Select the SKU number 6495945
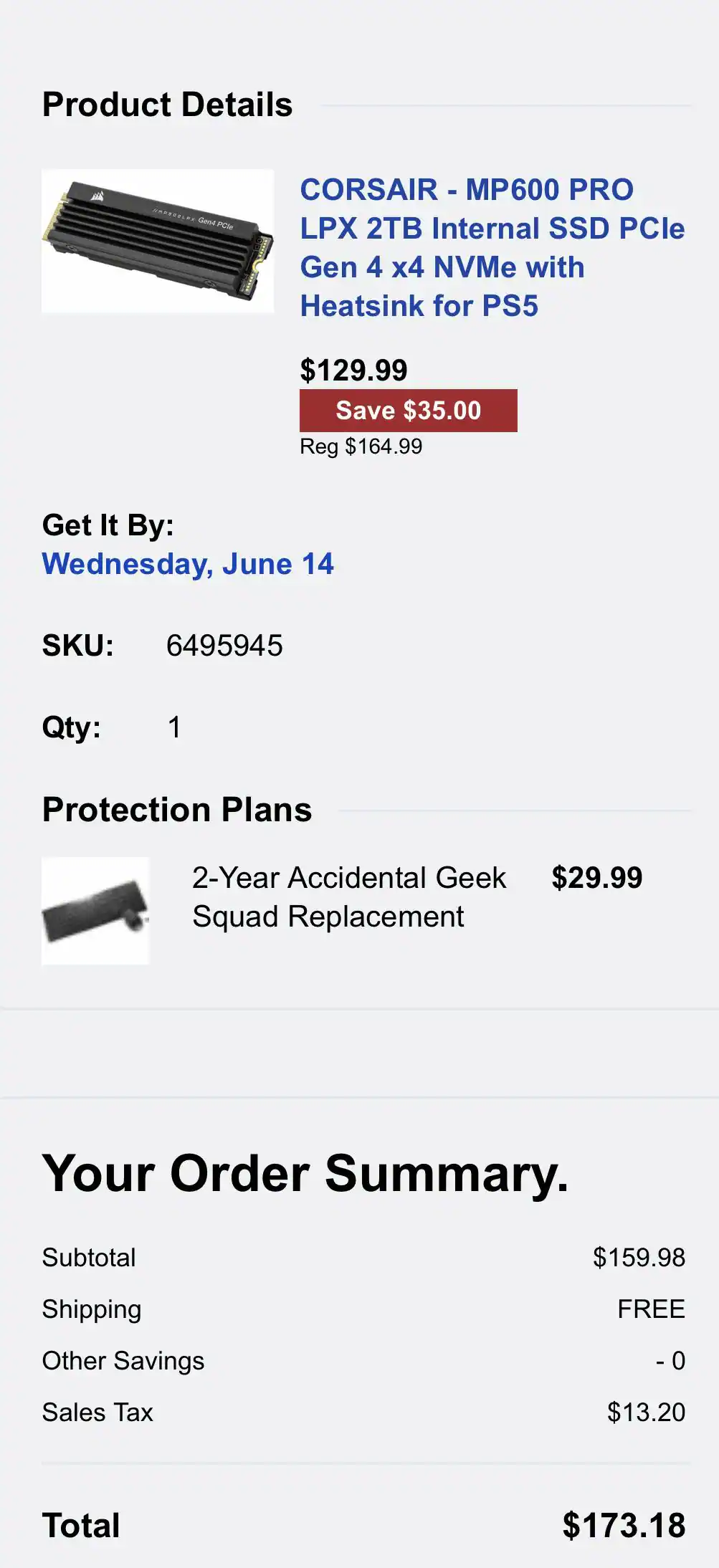This screenshot has width=719, height=1568. [224, 646]
